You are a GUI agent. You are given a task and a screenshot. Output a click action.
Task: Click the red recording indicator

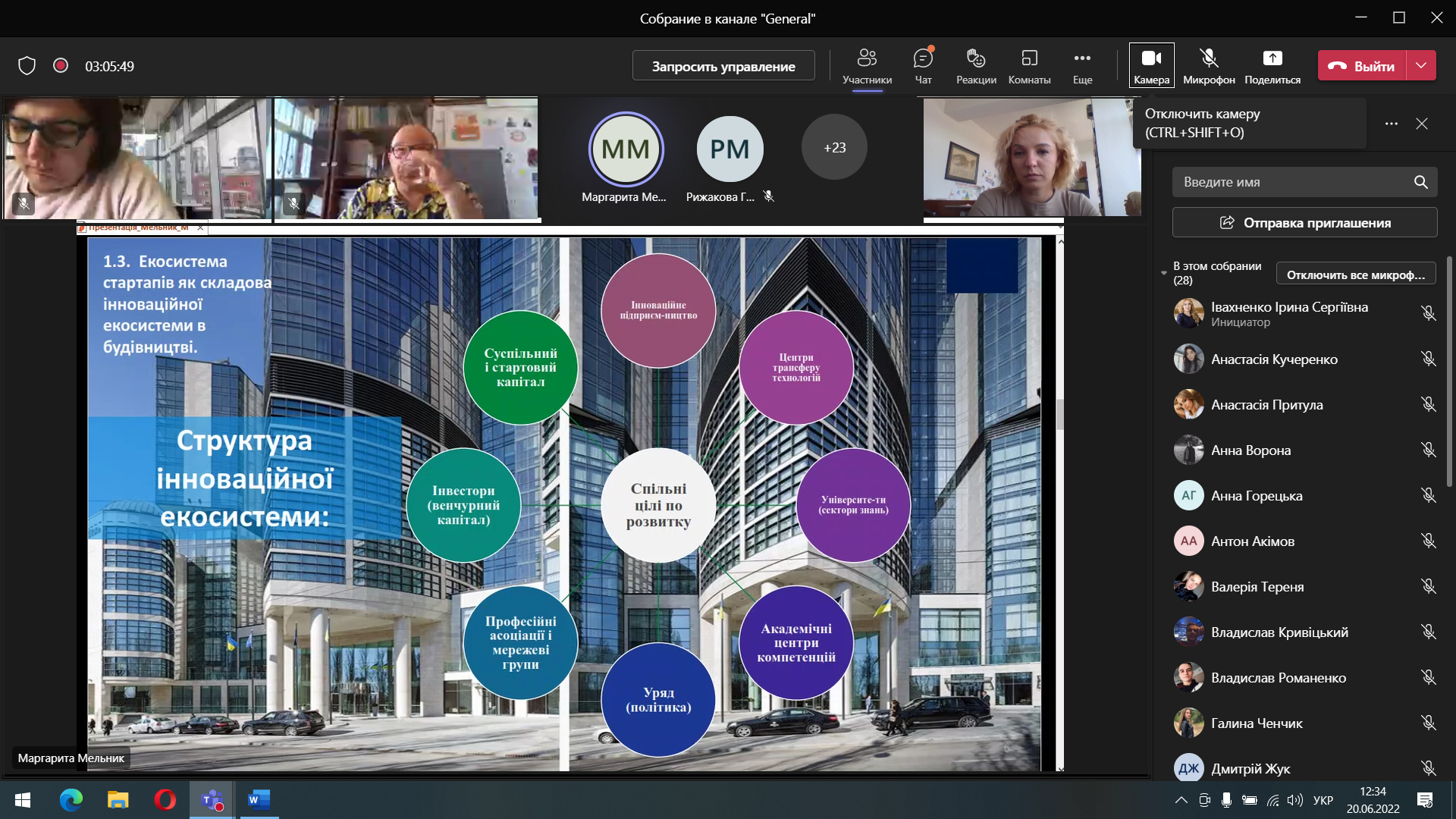coord(61,65)
